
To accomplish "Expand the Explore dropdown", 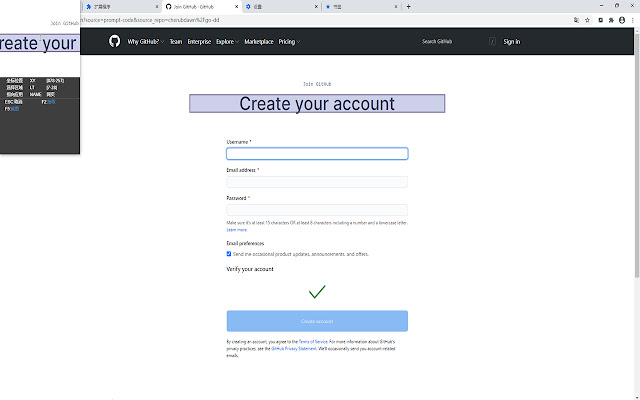I will point(227,42).
